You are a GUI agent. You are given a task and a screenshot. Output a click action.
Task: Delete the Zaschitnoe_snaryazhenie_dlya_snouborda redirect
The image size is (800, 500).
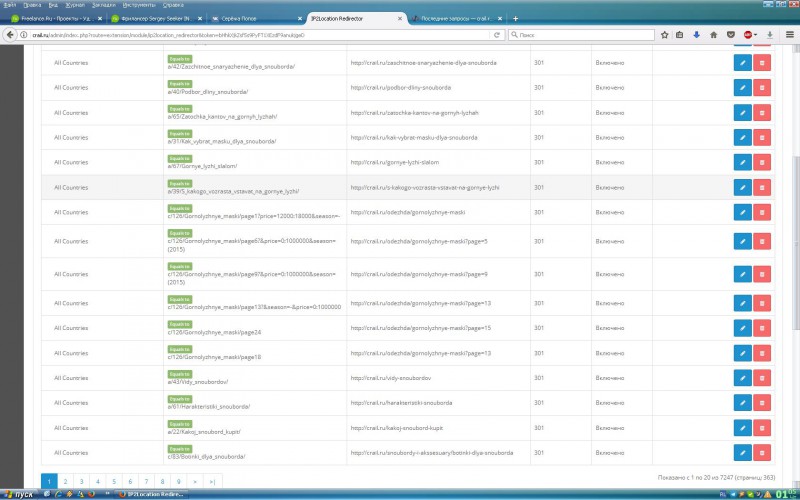[x=762, y=63]
